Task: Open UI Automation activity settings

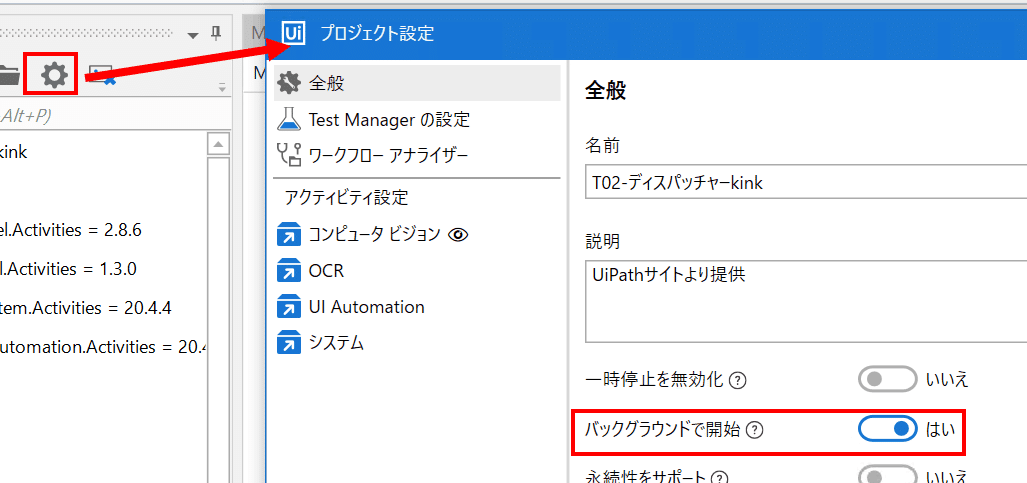Action: coord(417,307)
